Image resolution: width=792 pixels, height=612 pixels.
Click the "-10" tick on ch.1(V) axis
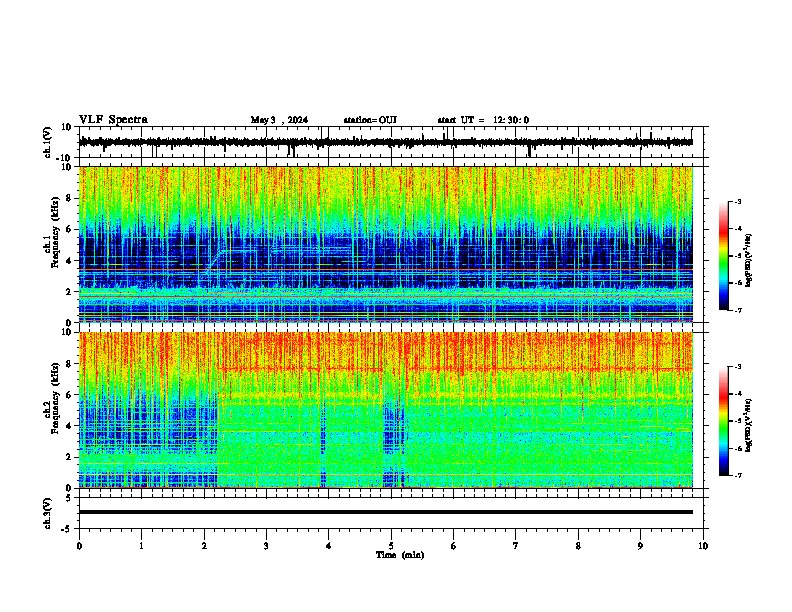pos(64,158)
